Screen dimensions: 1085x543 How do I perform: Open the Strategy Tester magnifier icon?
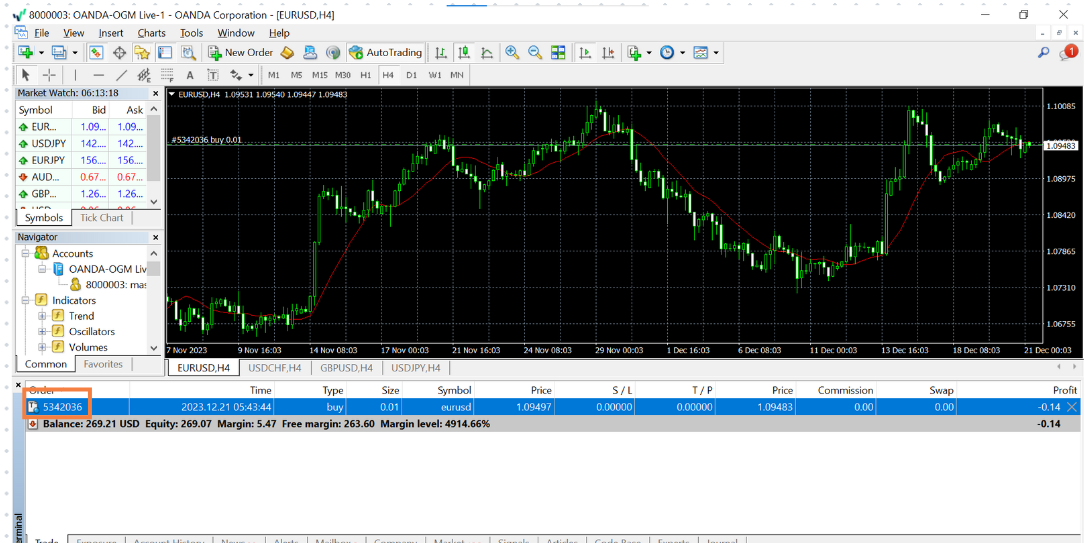(x=188, y=53)
